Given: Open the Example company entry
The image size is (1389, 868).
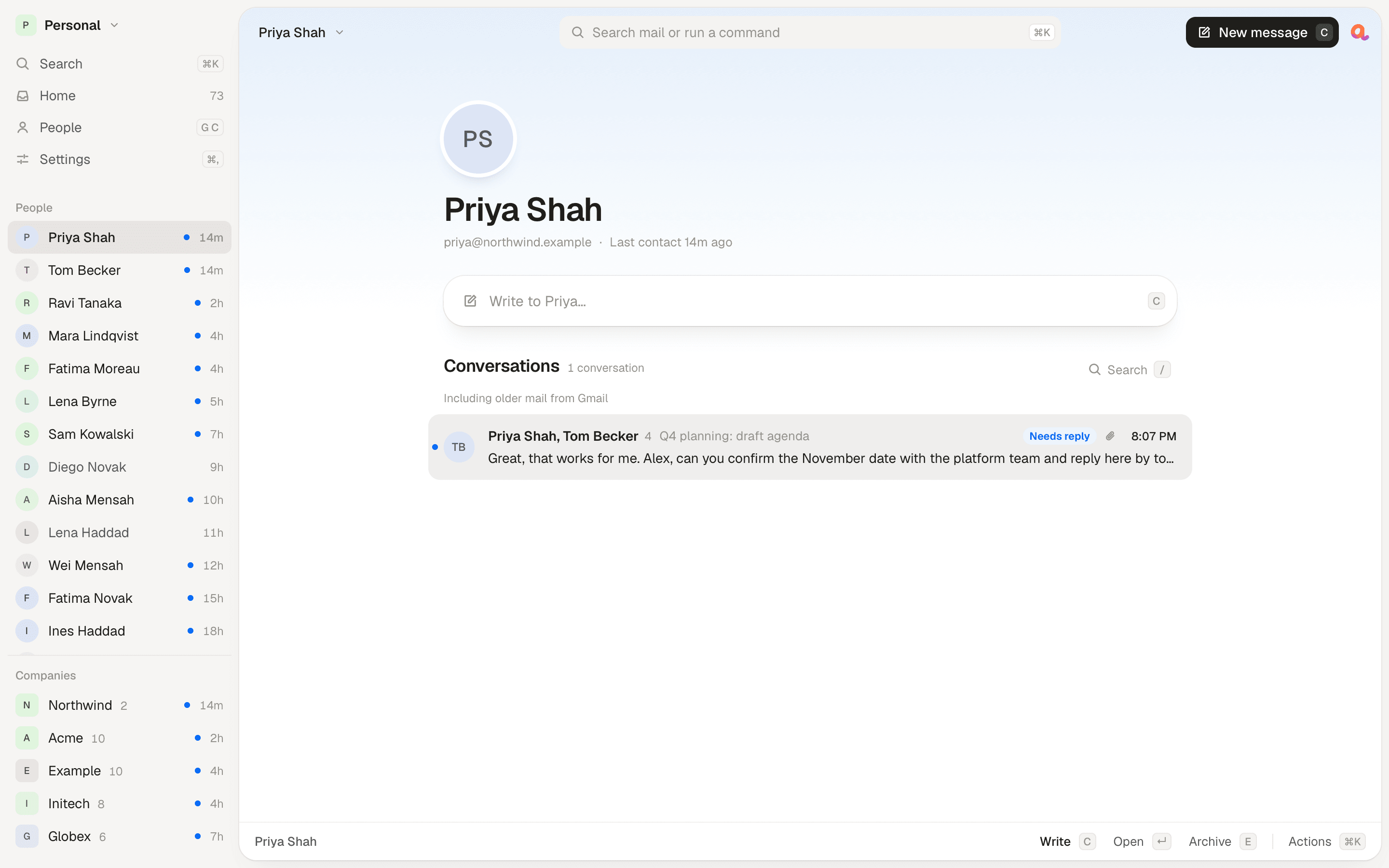Looking at the screenshot, I should coord(120,771).
